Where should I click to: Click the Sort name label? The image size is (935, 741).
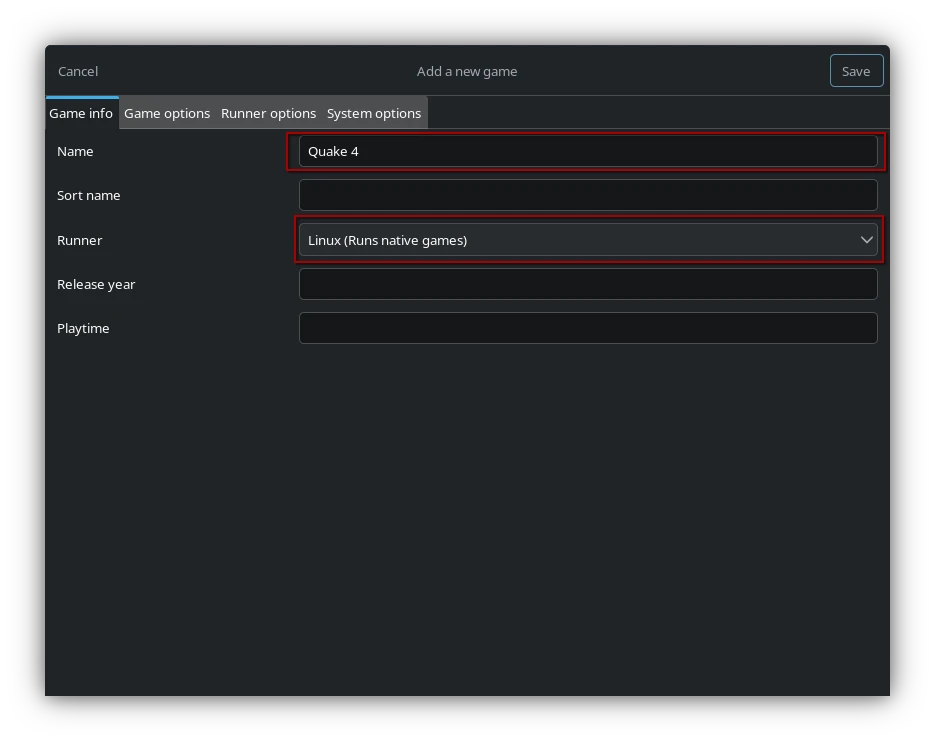(89, 195)
